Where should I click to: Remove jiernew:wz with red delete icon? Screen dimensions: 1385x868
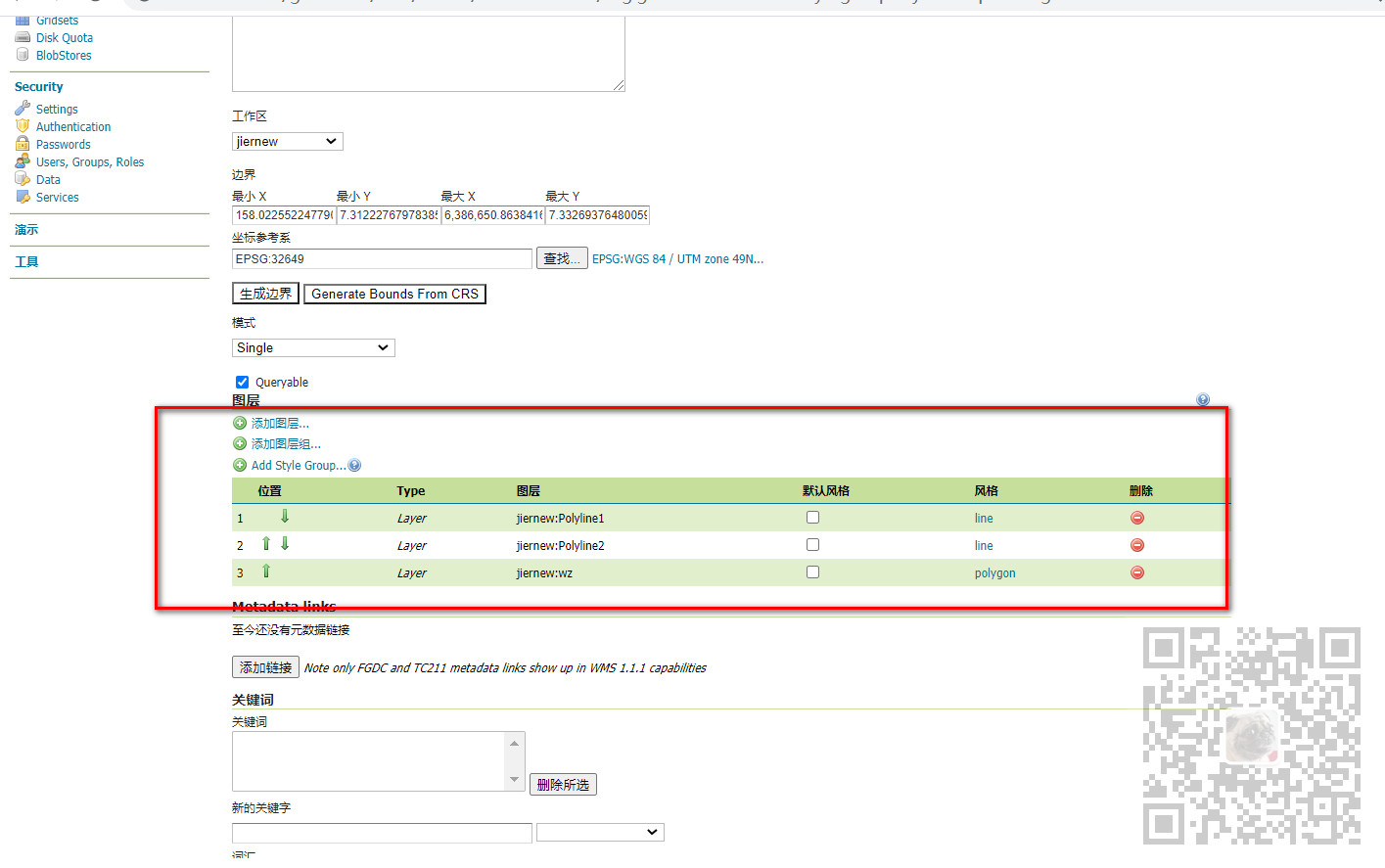(1137, 573)
